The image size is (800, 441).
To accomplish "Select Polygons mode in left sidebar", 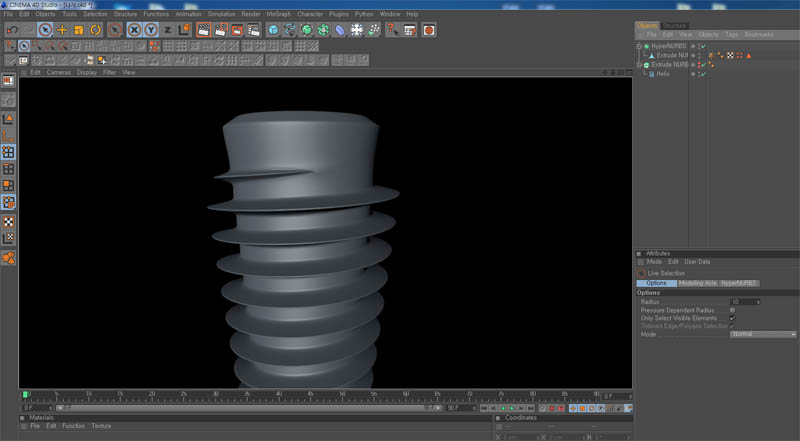I will coord(8,185).
